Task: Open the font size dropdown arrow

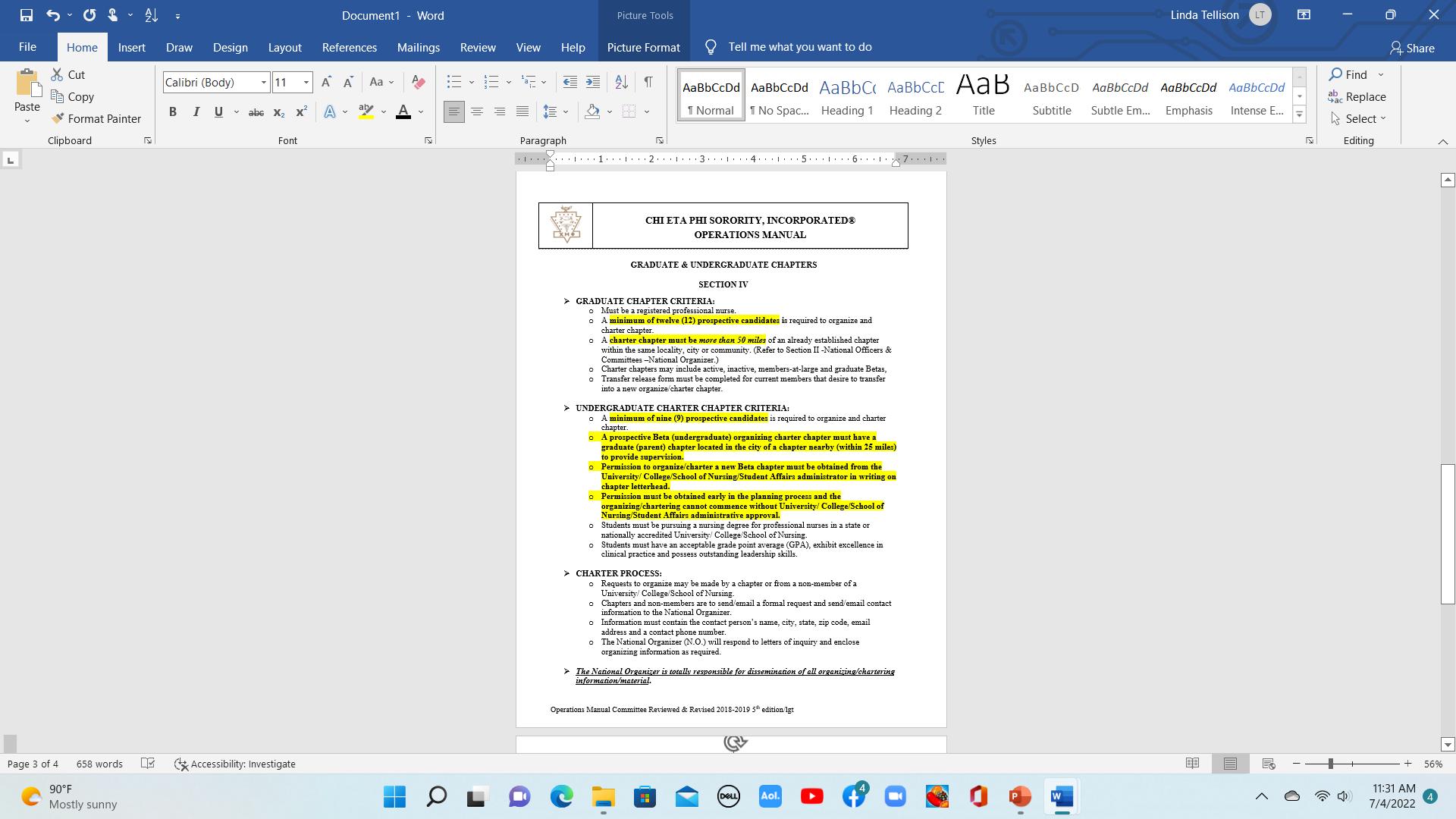Action: click(x=306, y=82)
